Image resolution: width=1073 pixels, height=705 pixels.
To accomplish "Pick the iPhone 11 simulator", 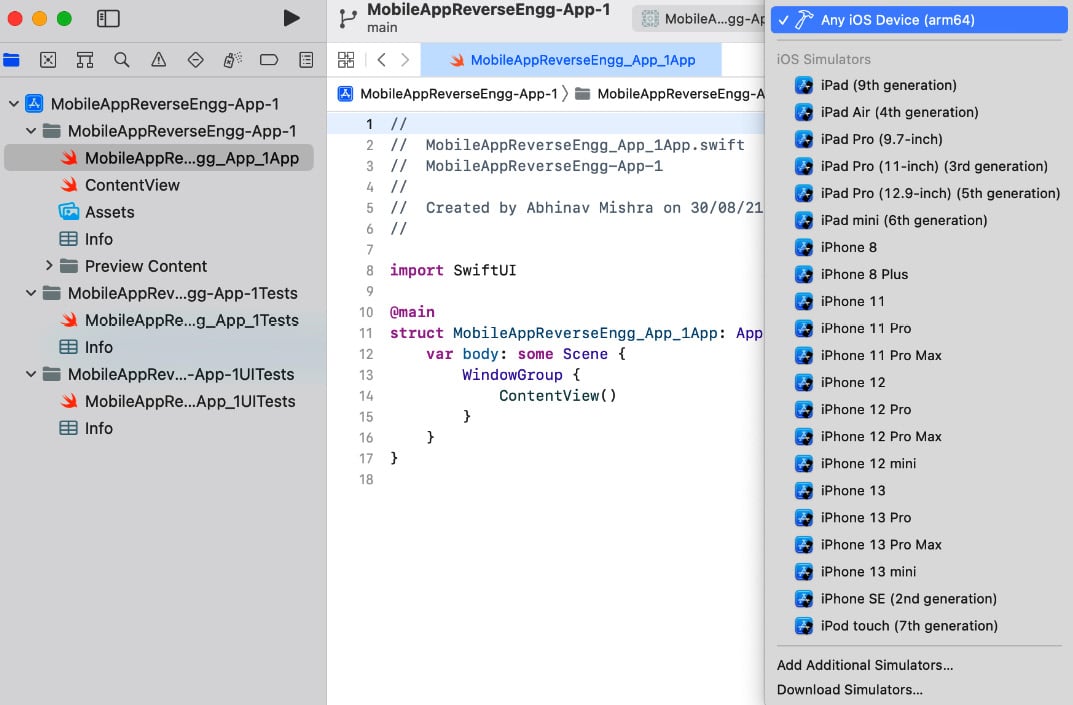I will [919, 301].
